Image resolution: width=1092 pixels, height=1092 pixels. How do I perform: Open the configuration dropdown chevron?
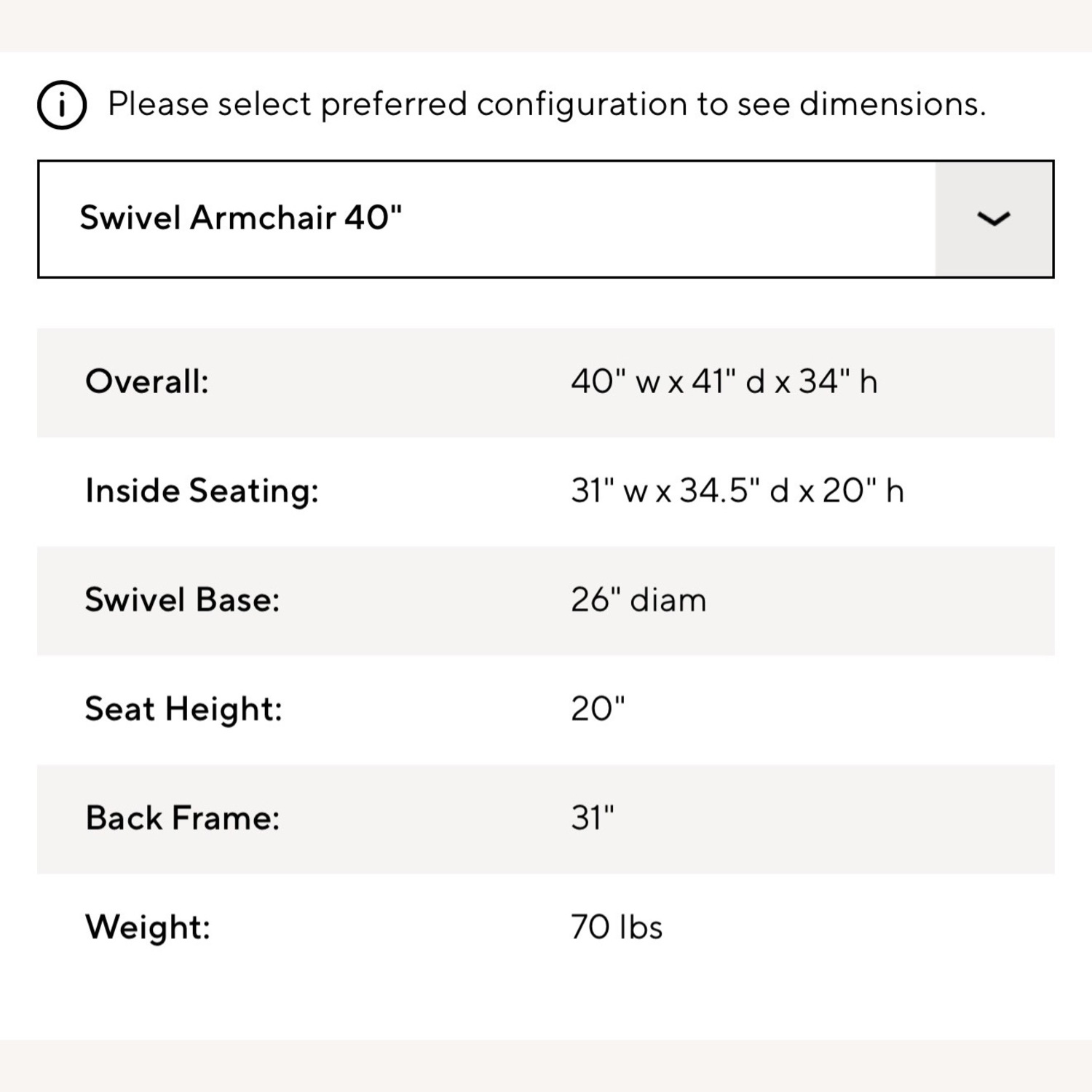pos(993,219)
